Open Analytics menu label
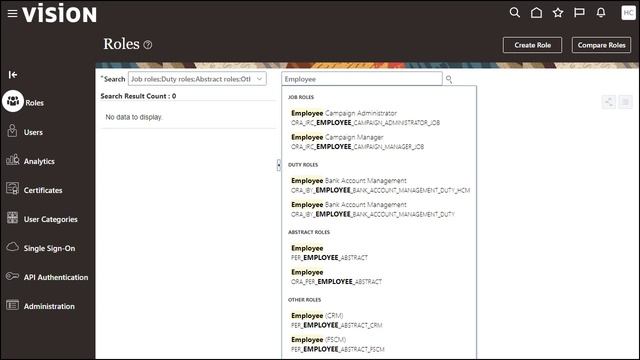The height and width of the screenshot is (360, 640). pos(39,161)
